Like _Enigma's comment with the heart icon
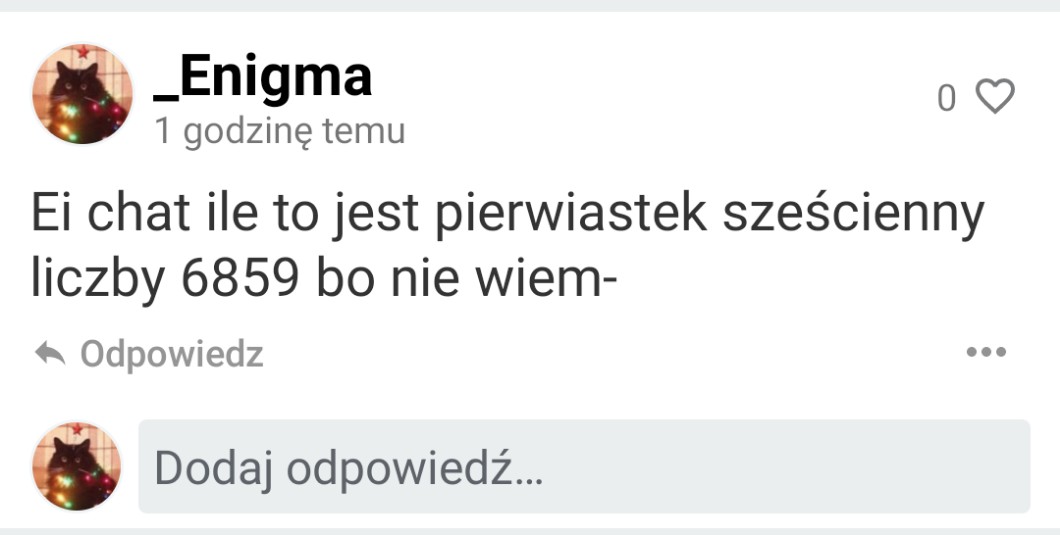The width and height of the screenshot is (1060, 535). [995, 97]
